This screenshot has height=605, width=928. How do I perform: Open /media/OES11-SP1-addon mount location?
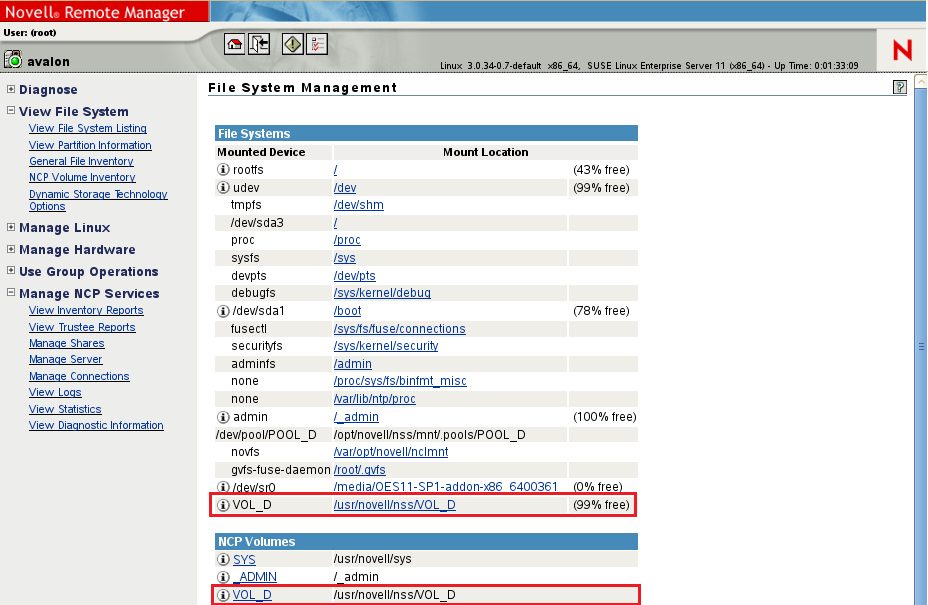446,487
